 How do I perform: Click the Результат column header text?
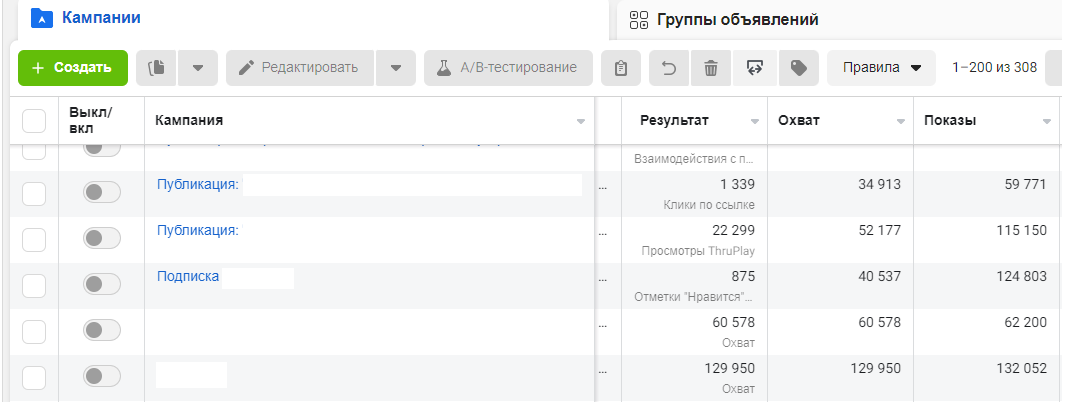click(674, 121)
